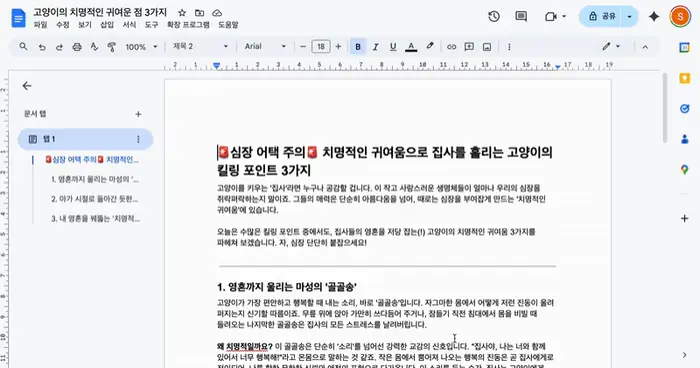Screen dimensions: 700x368
Task: Hide the side panel with bottom chevron
Action: point(684,355)
